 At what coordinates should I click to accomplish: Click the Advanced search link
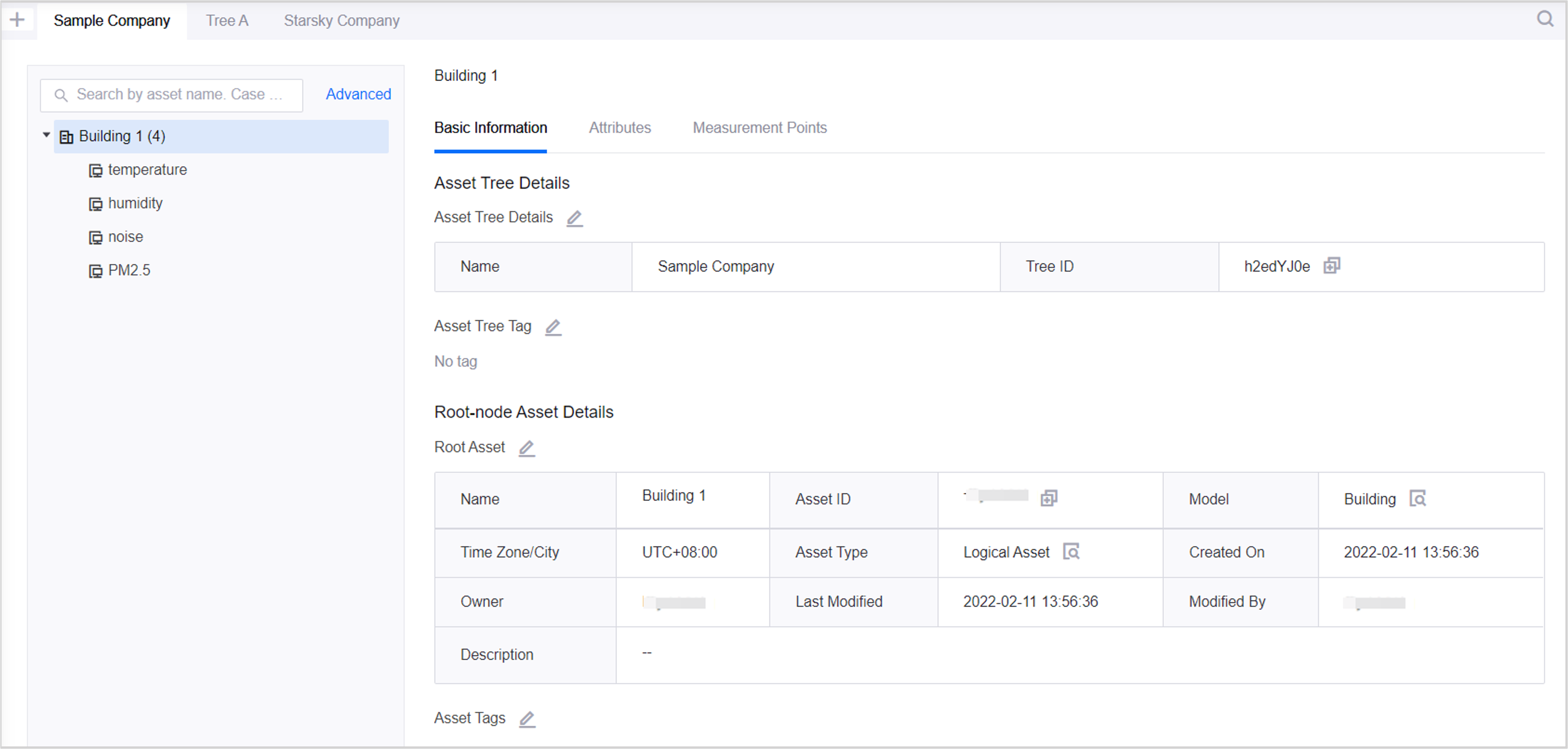pos(358,94)
